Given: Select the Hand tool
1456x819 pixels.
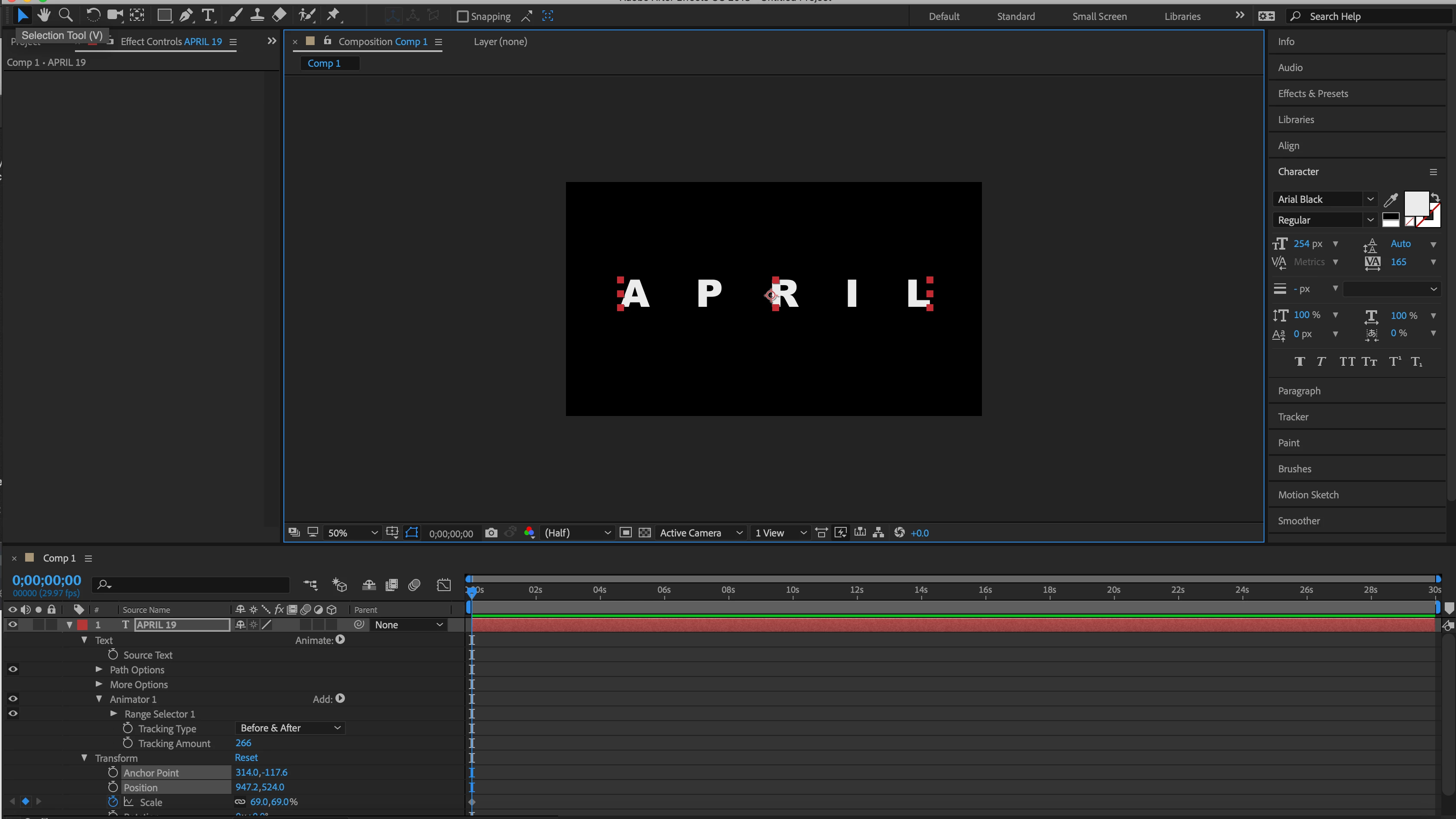Looking at the screenshot, I should 43,15.
